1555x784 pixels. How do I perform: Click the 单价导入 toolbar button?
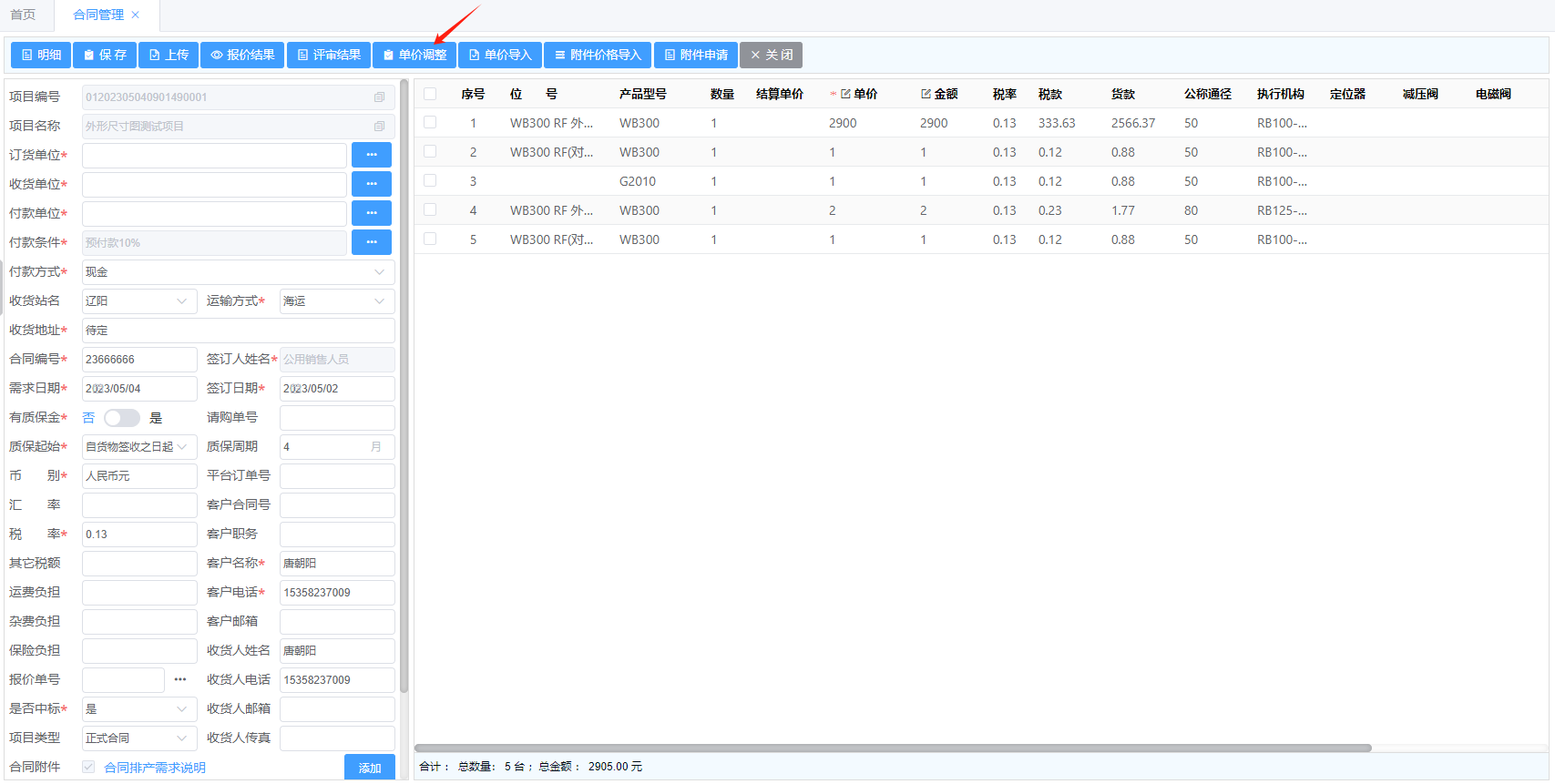(x=500, y=56)
